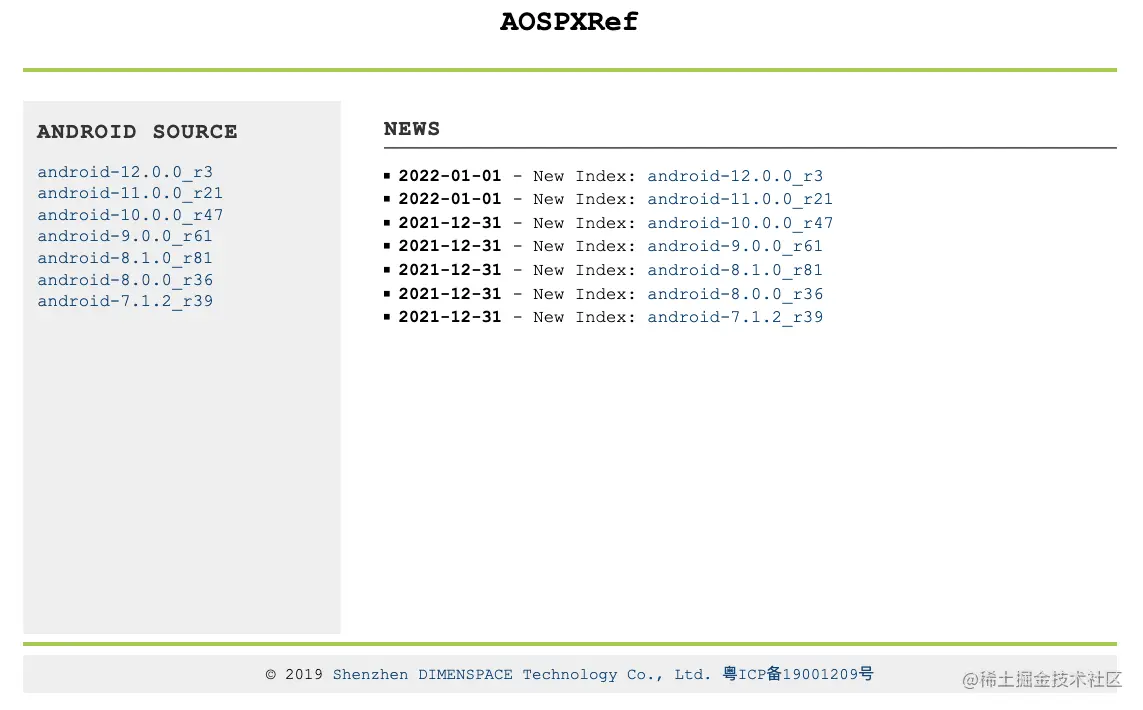Open android-11.0.0_r21 in Android Source sidebar
This screenshot has width=1143, height=710.
(130, 193)
